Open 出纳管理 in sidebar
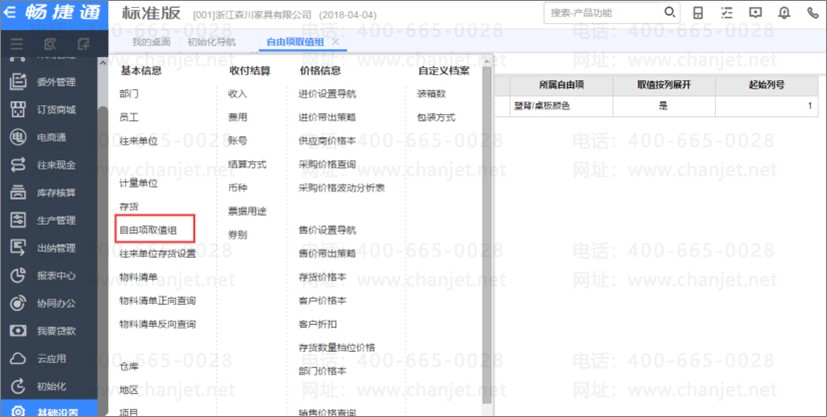 tap(49, 248)
